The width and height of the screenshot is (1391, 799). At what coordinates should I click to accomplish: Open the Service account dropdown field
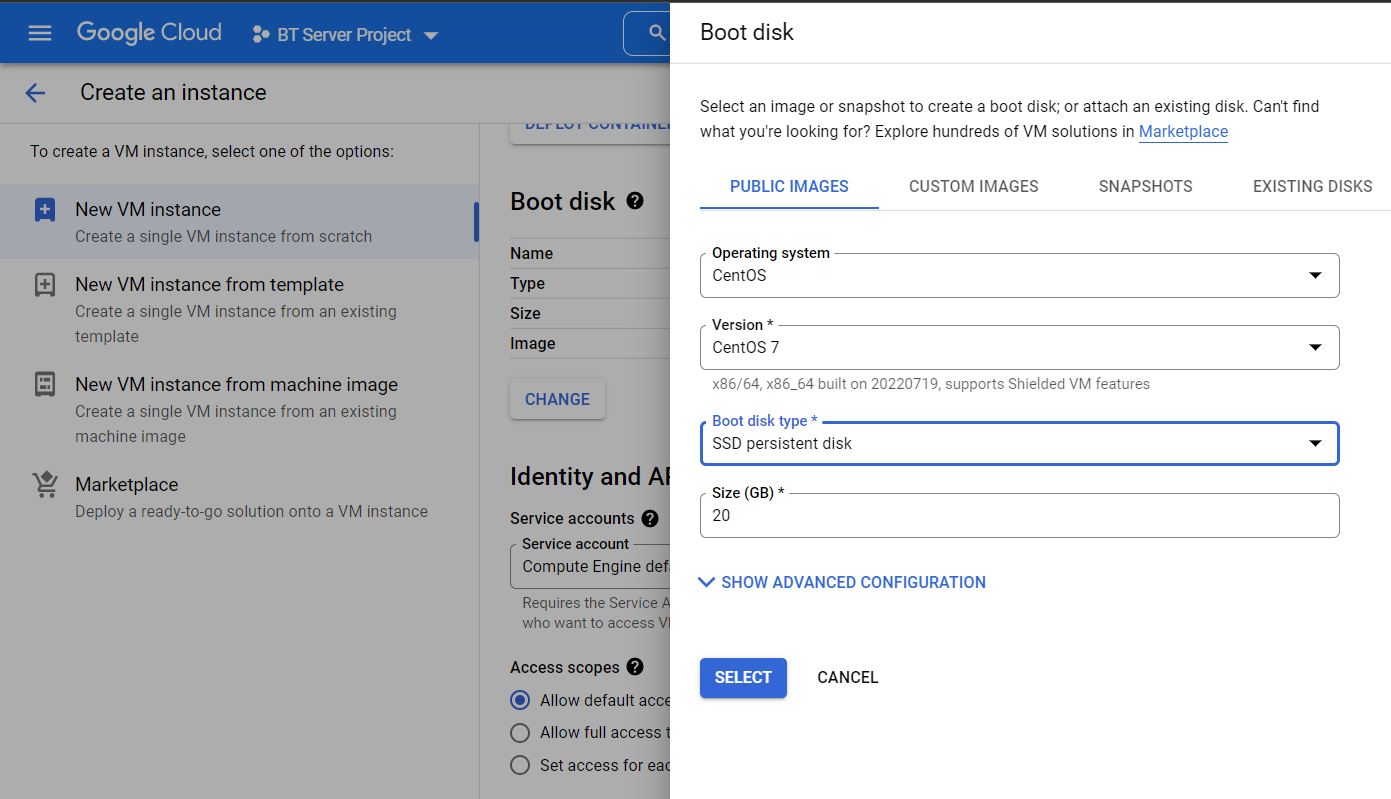pos(590,566)
